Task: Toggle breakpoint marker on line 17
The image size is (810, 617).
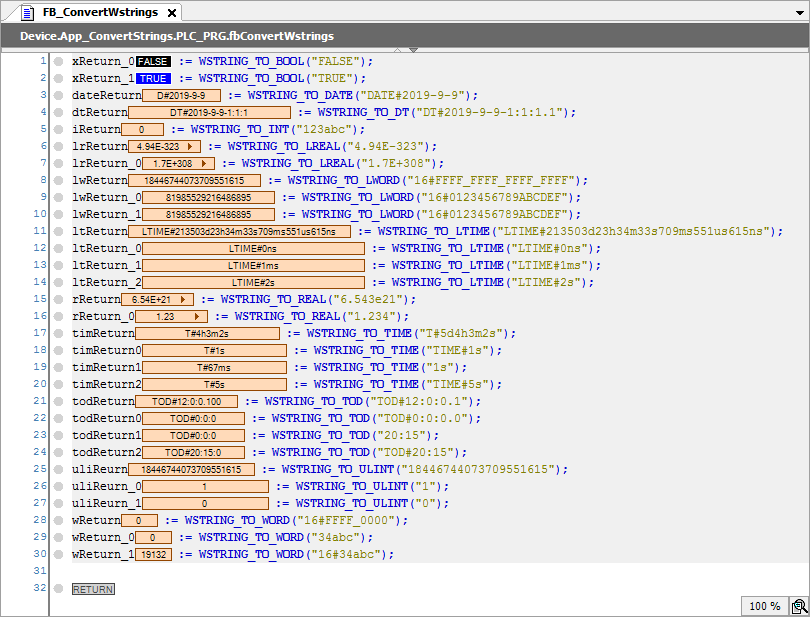Action: [x=59, y=333]
